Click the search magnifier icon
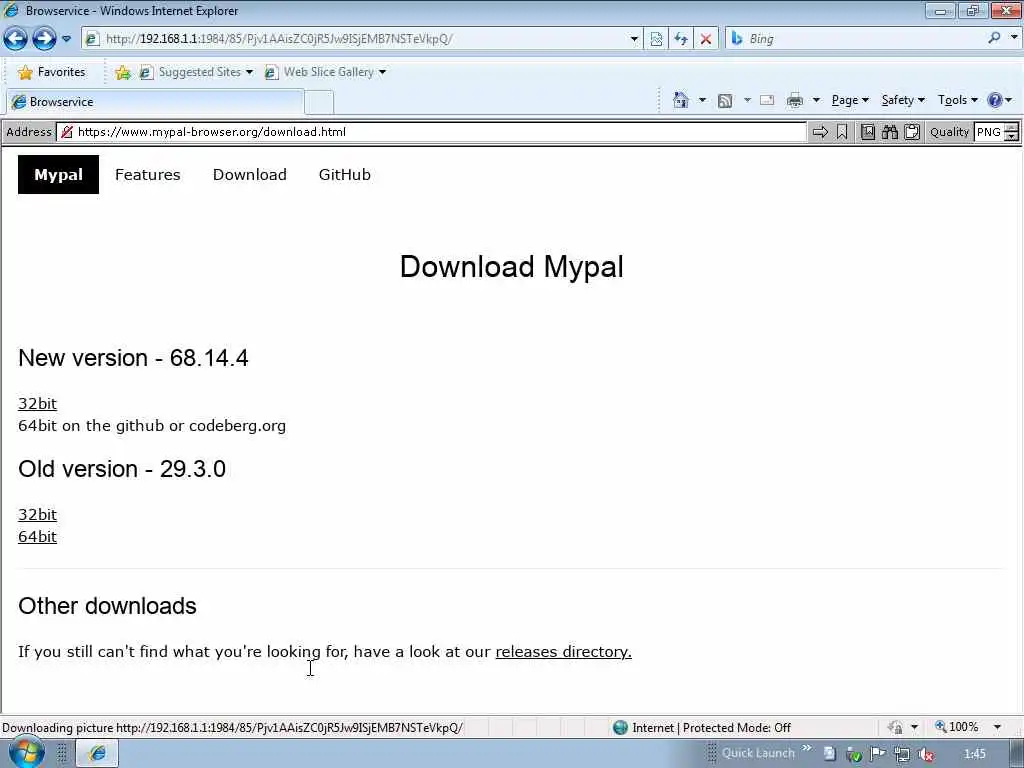Screen dimensions: 1024x768 [x=994, y=38]
